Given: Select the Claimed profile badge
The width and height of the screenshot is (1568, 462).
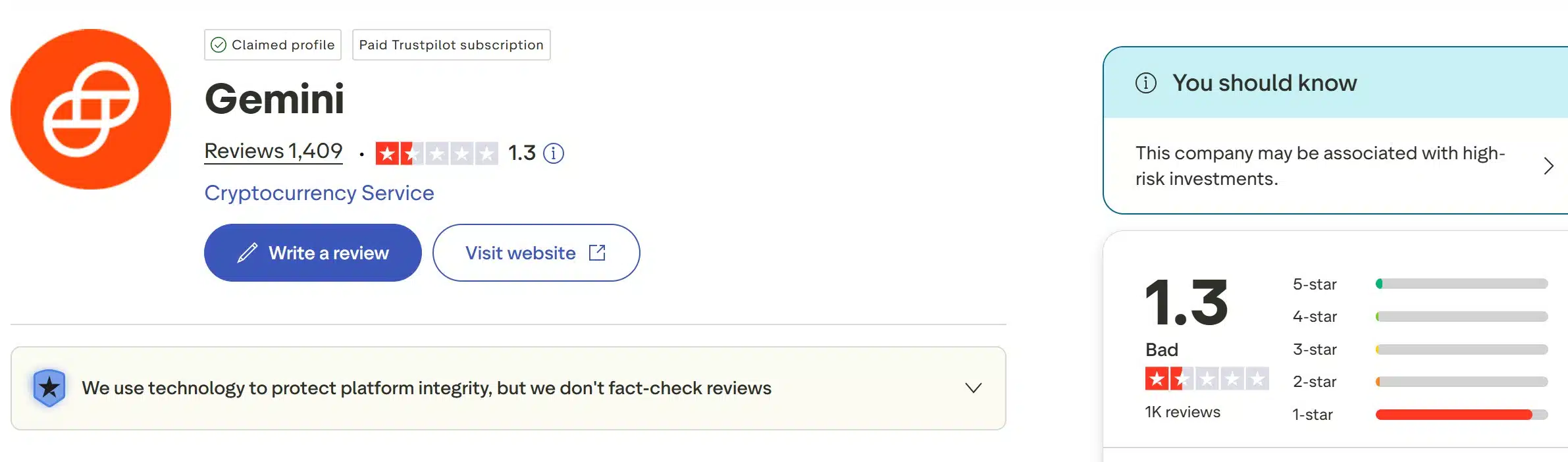Looking at the screenshot, I should click(x=273, y=45).
